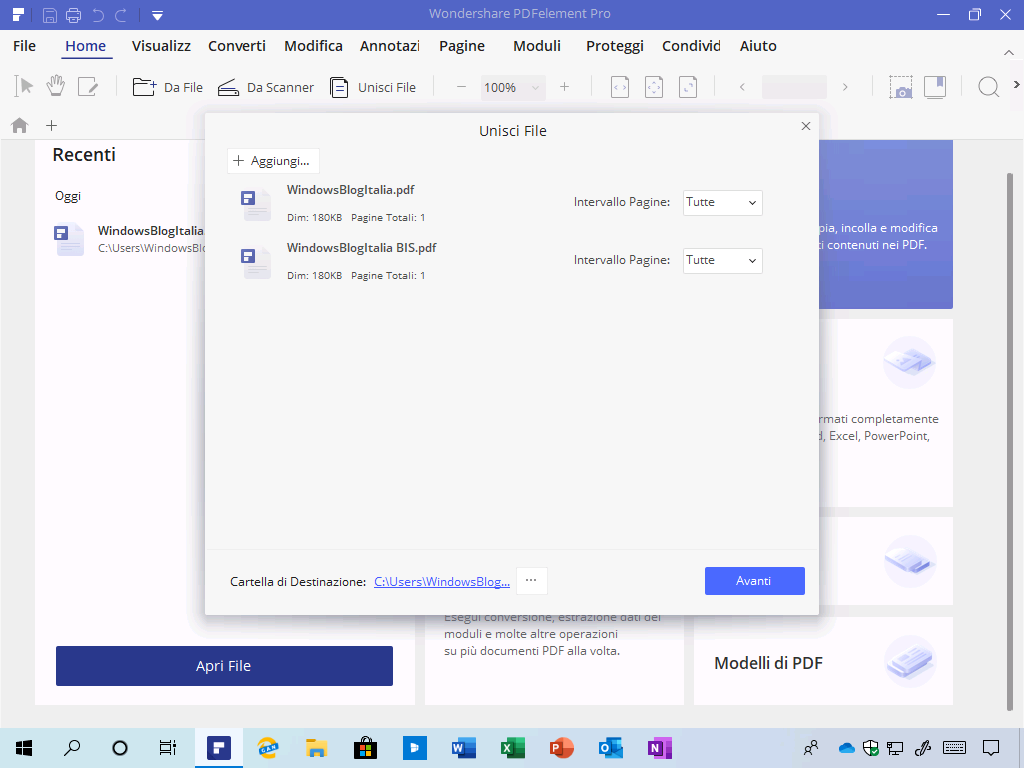1024x768 pixels.
Task: Add a new tab with plus icon
Action: [x=52, y=125]
